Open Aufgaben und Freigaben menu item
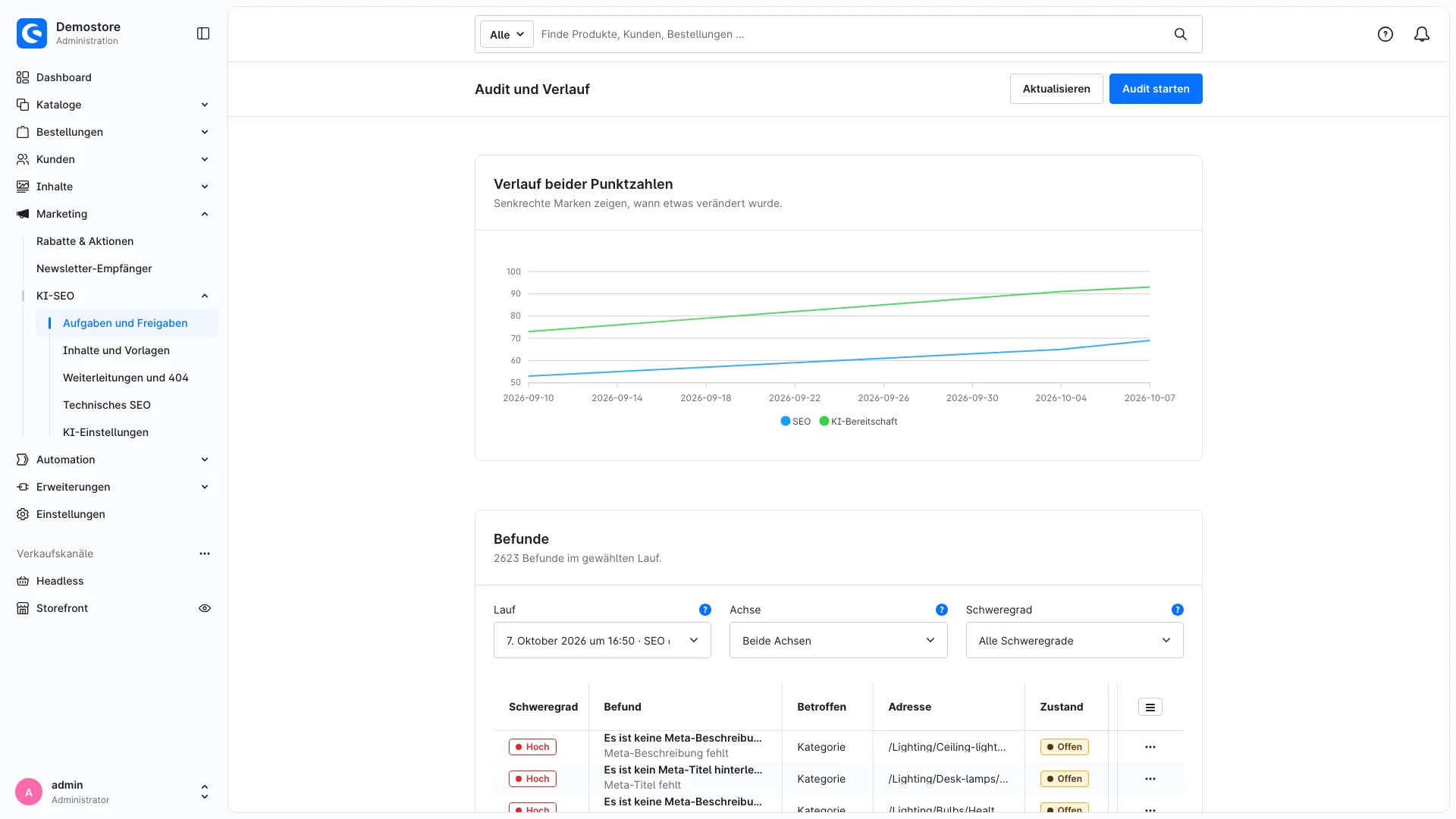 [x=127, y=323]
